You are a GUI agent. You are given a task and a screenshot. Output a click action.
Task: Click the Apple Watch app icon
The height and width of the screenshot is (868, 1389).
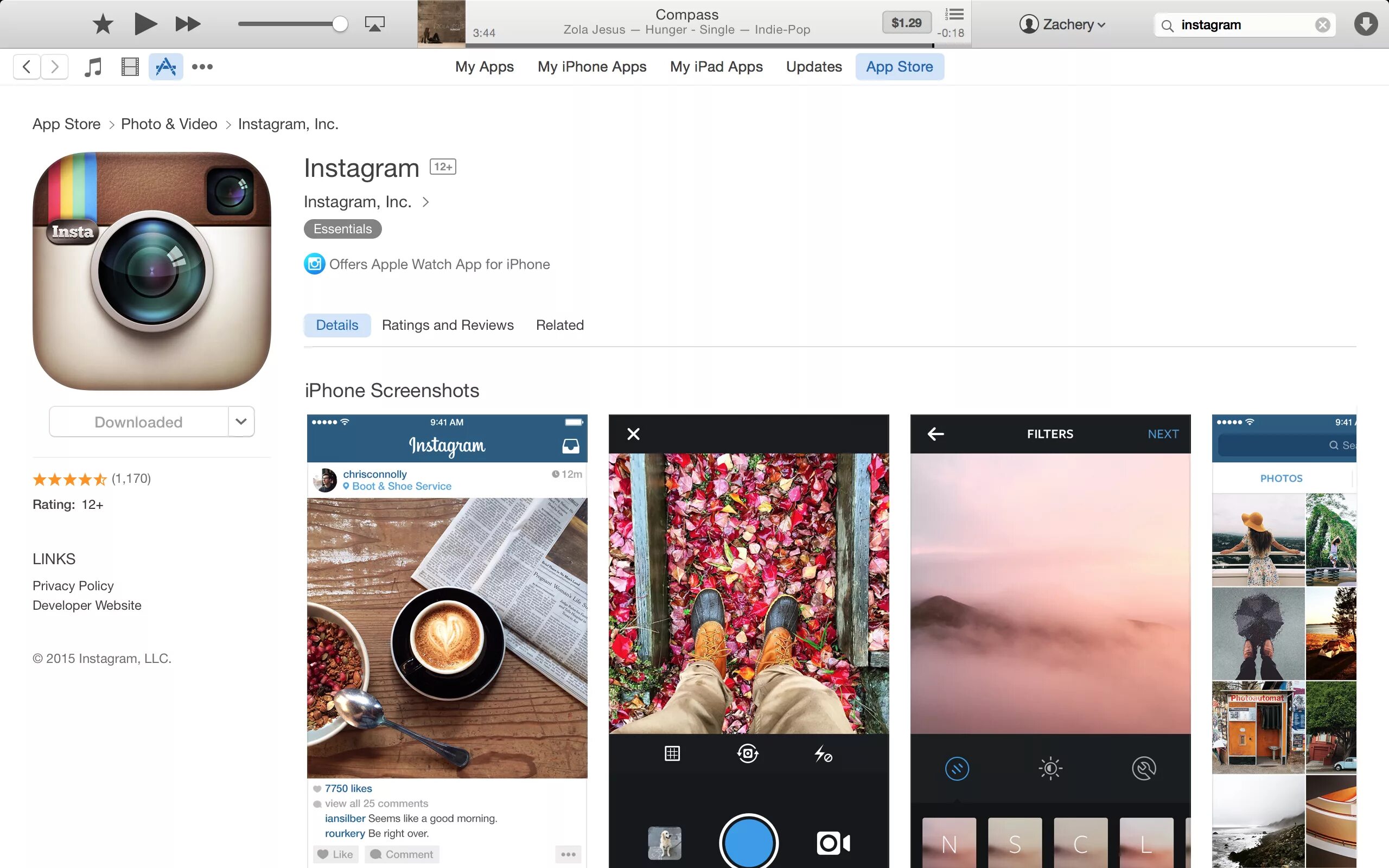point(314,264)
